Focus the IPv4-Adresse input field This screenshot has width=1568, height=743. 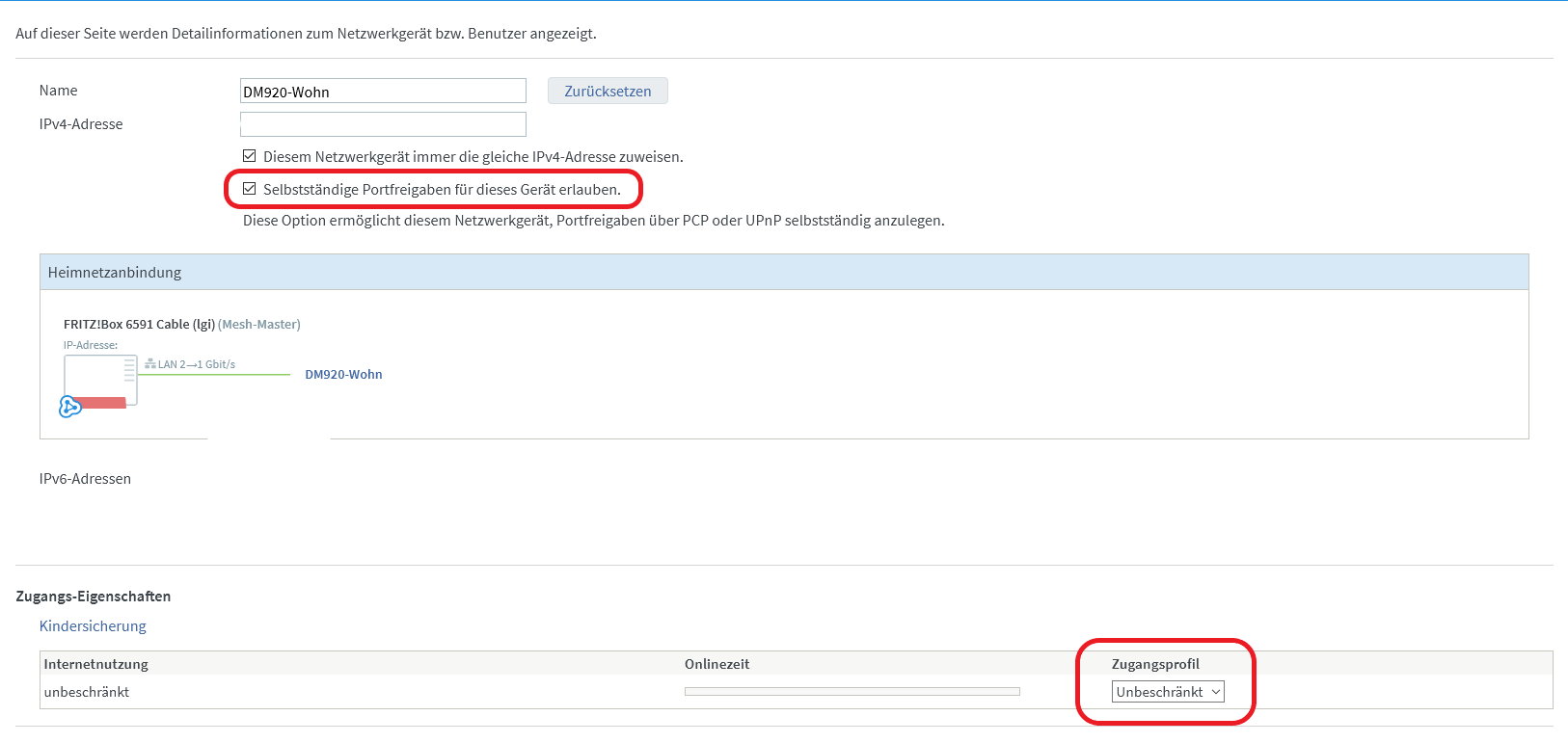(x=383, y=124)
